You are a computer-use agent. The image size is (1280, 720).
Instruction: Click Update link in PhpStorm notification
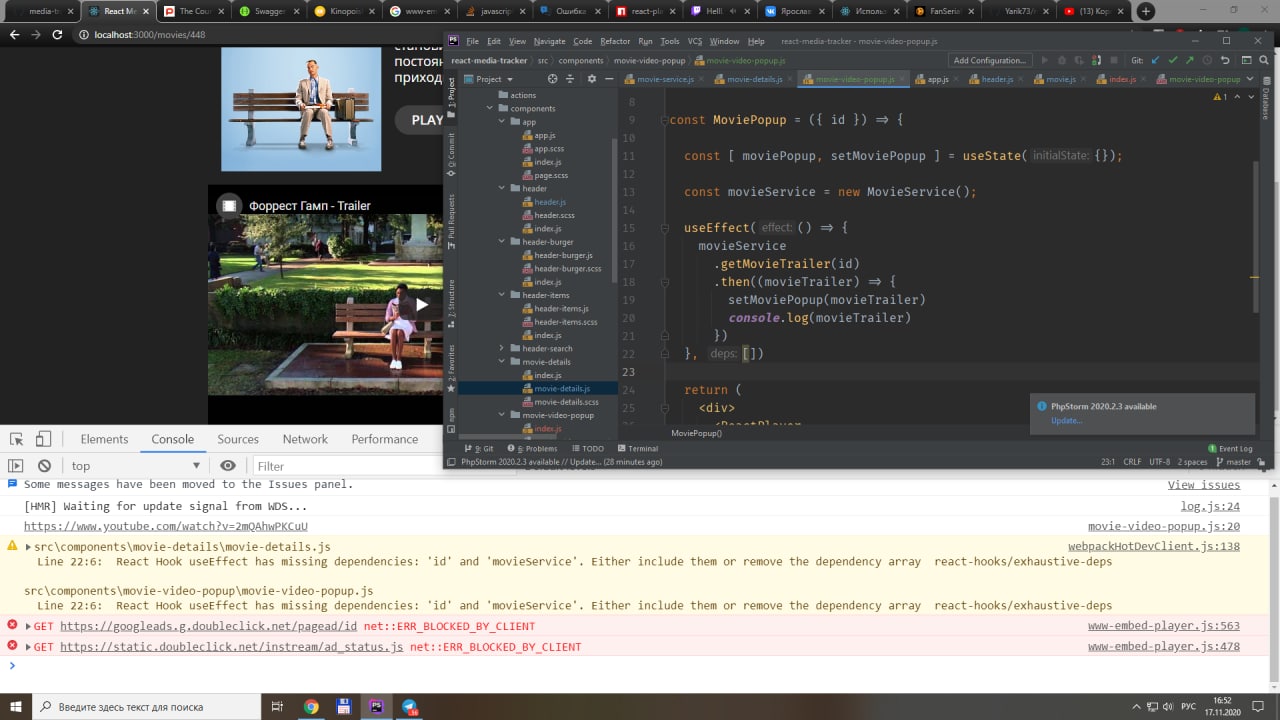click(1066, 420)
